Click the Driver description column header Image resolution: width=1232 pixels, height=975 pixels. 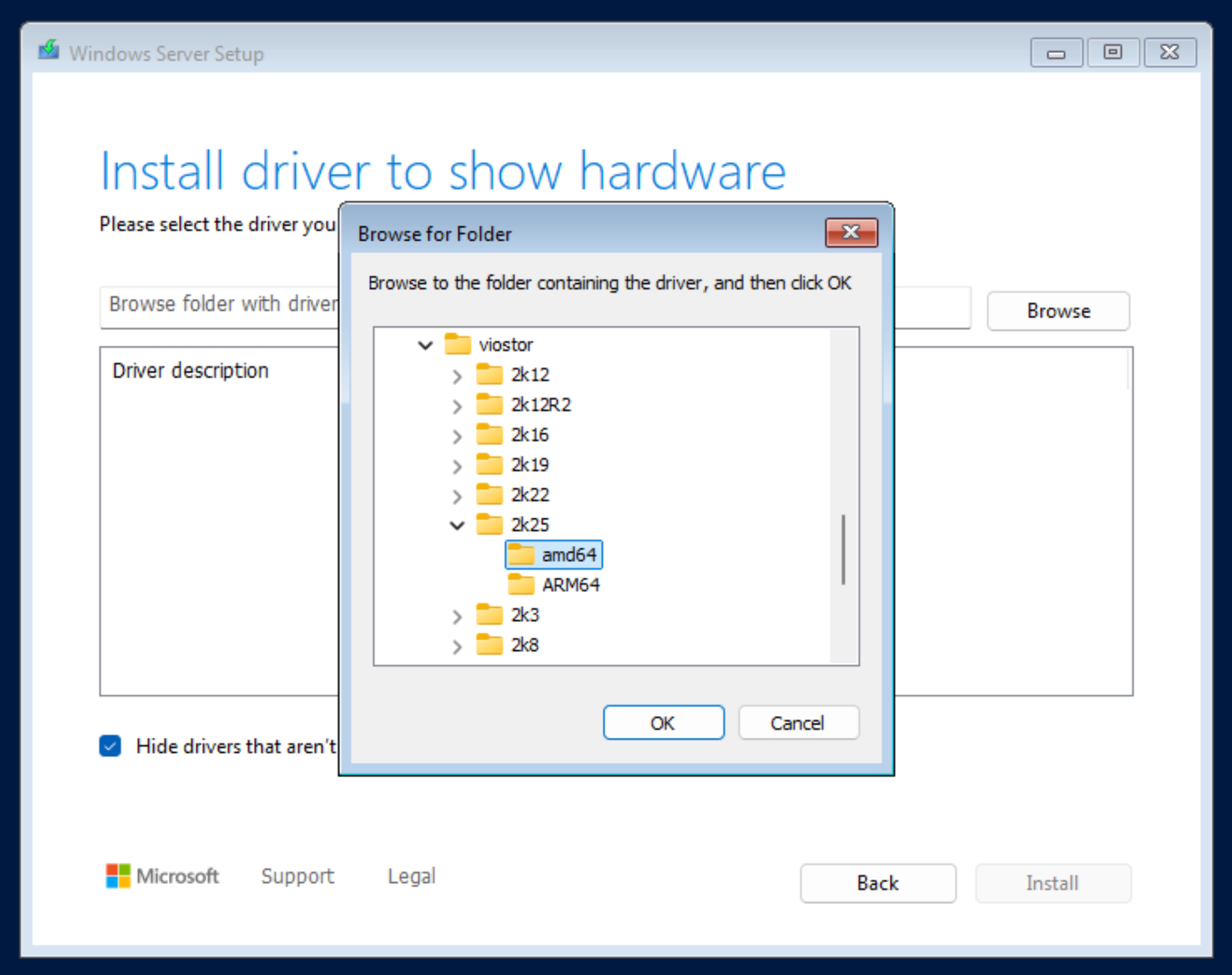[190, 371]
